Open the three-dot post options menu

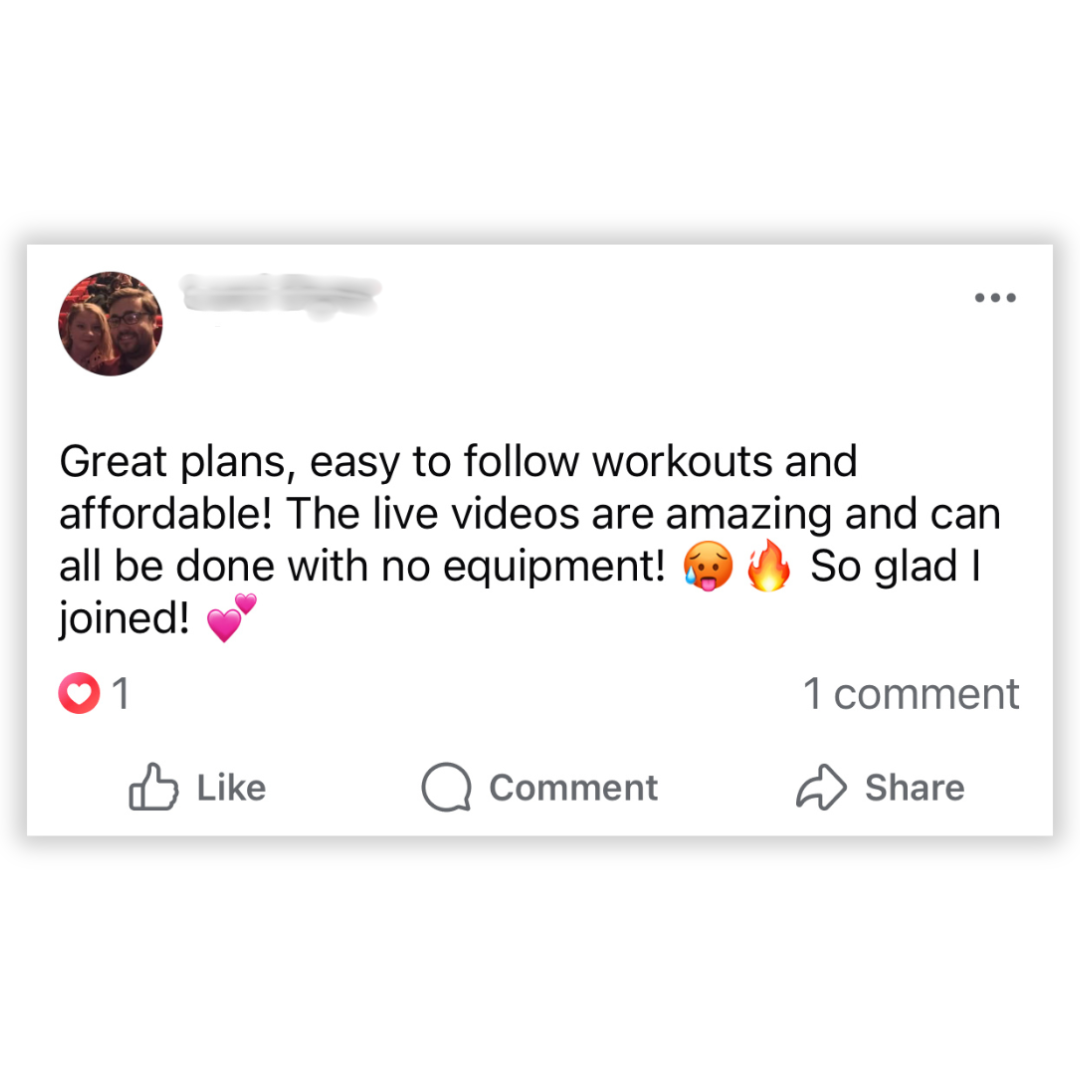click(995, 298)
